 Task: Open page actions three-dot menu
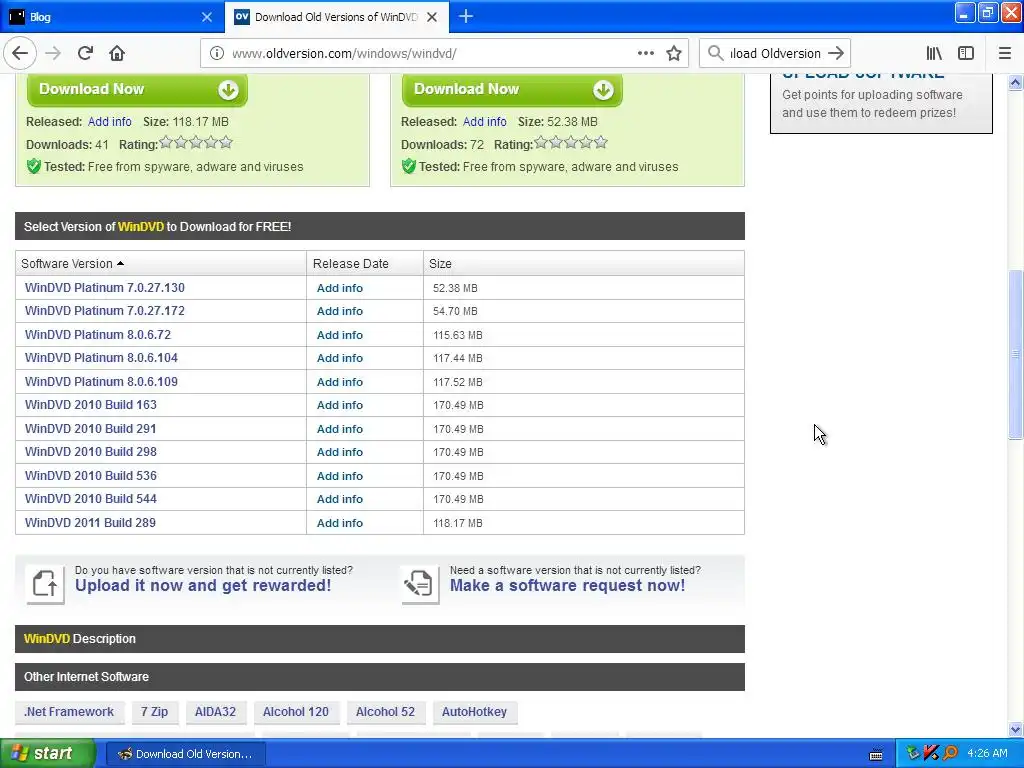coord(646,54)
